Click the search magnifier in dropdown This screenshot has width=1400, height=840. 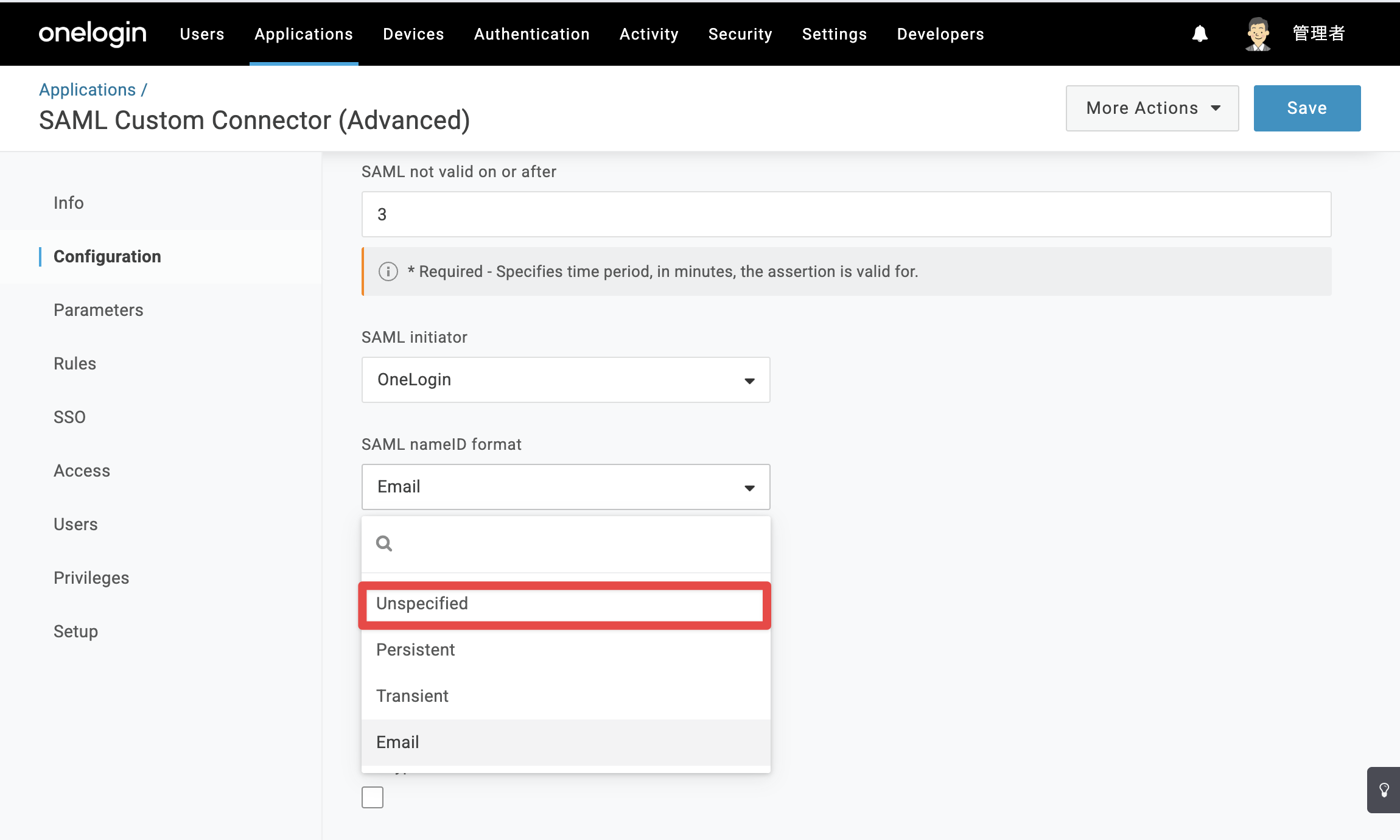(384, 544)
